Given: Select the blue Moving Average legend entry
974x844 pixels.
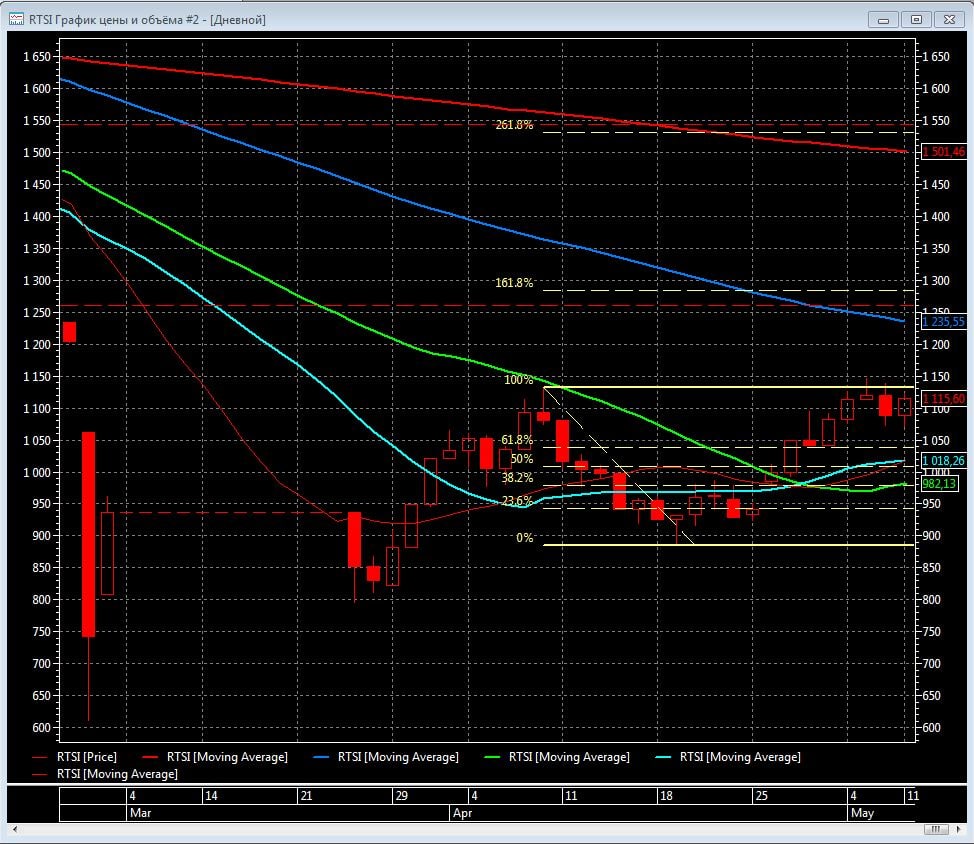Looking at the screenshot, I should tap(398, 757).
